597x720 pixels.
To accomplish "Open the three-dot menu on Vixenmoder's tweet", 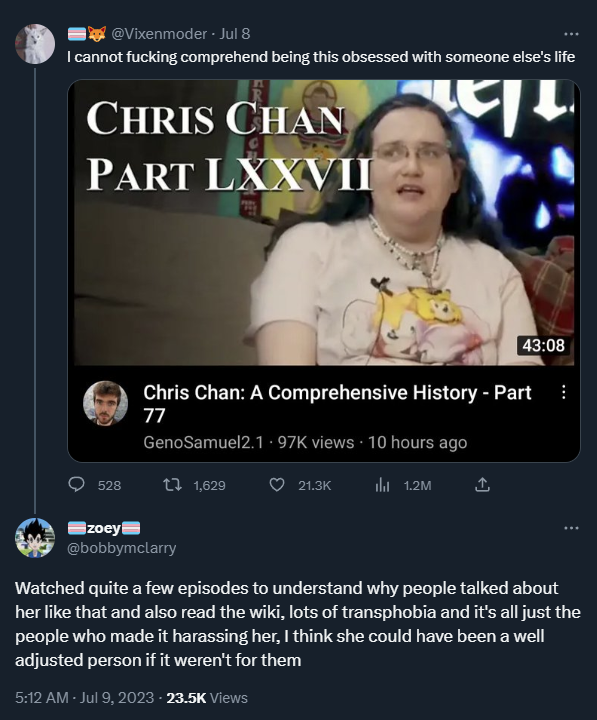I will coord(571,34).
